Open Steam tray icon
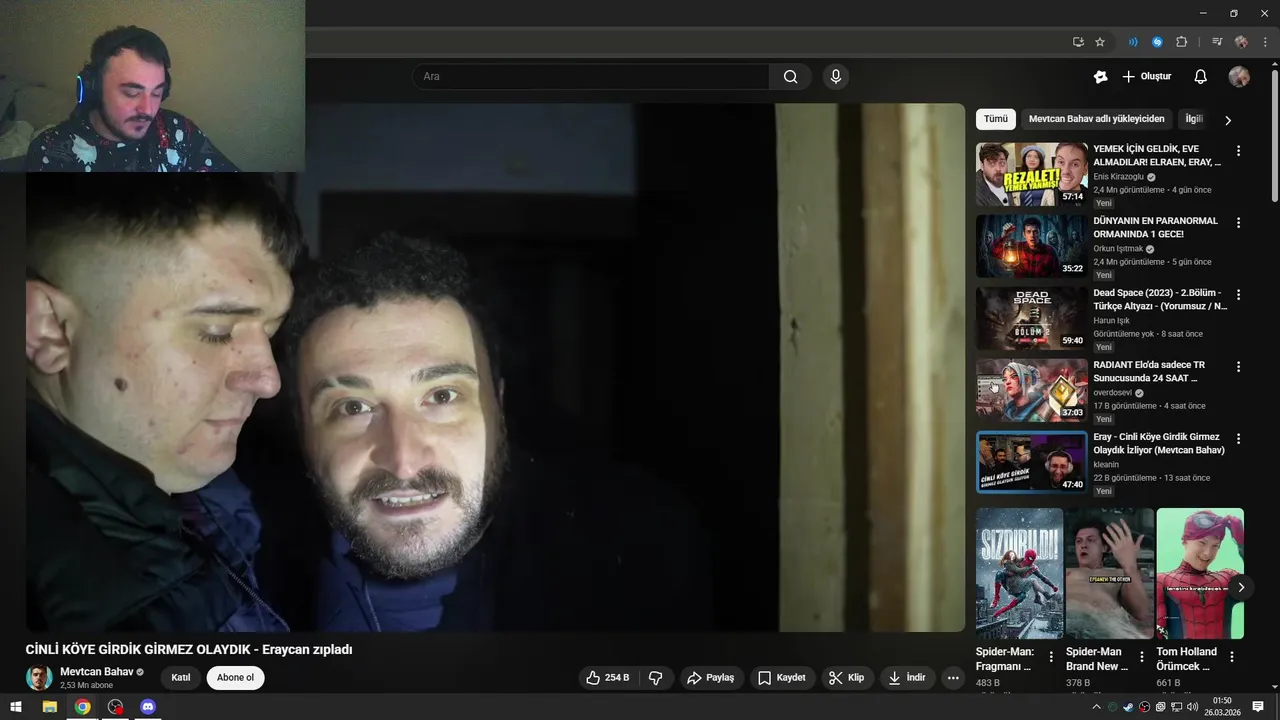The height and width of the screenshot is (720, 1280). coord(1129,707)
